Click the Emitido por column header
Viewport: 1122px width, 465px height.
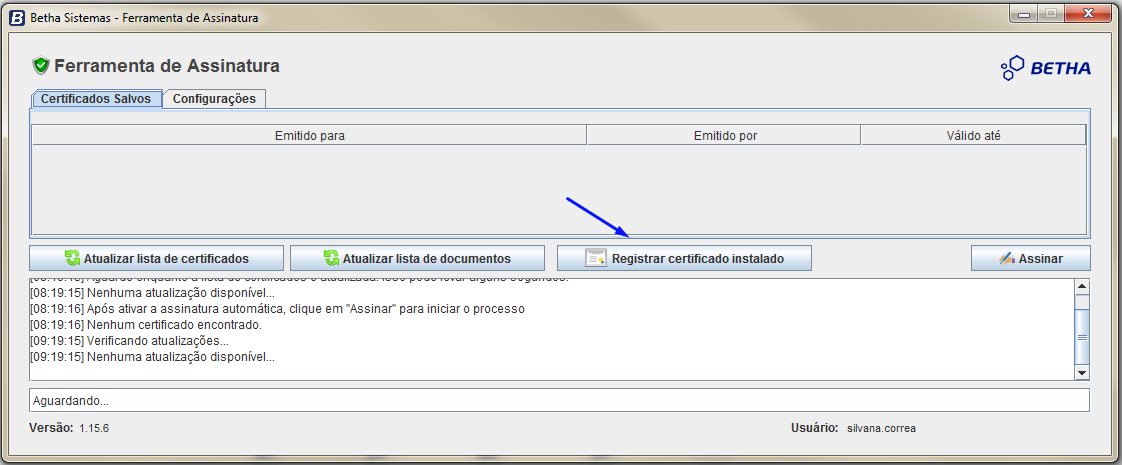(x=724, y=135)
